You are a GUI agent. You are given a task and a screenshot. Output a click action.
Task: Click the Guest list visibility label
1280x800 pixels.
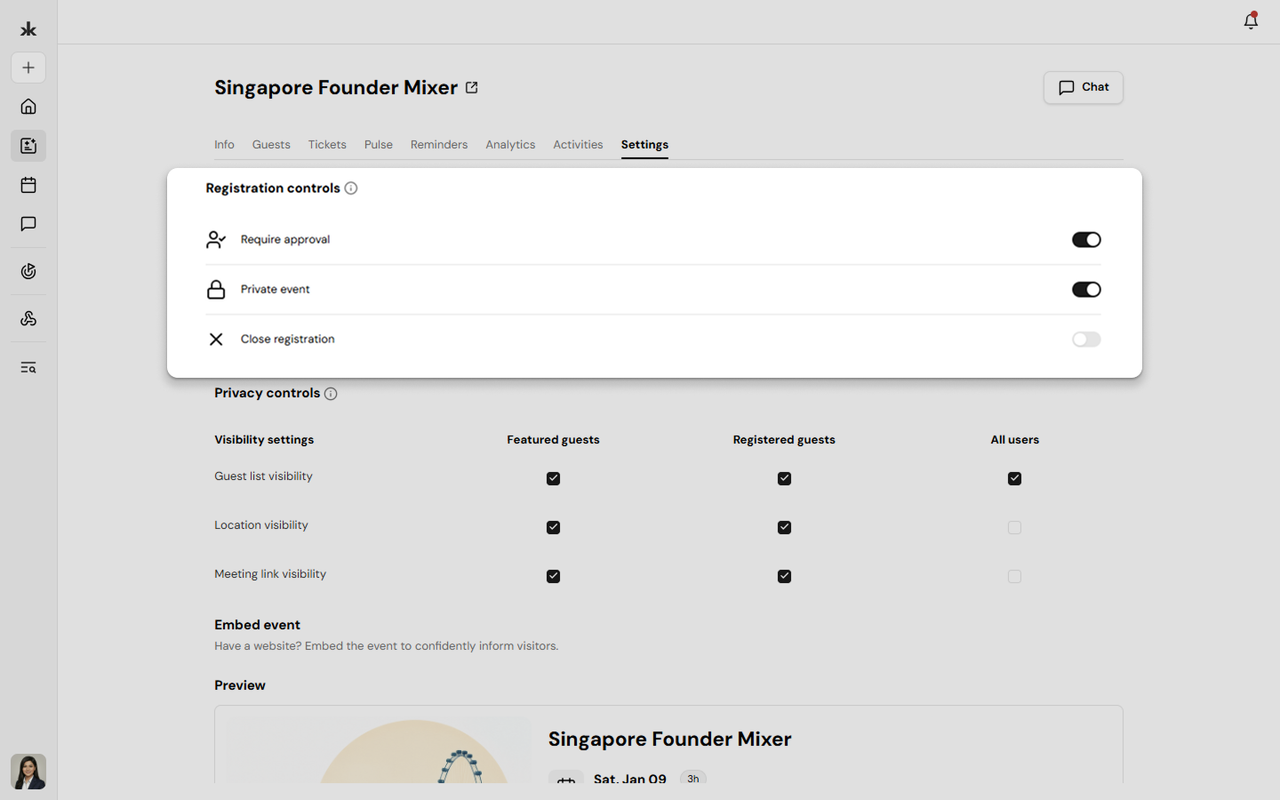pyautogui.click(x=263, y=476)
